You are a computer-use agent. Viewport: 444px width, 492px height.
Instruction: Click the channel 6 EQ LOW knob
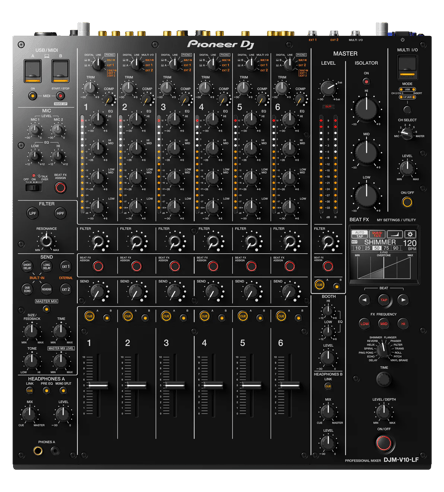(289, 207)
